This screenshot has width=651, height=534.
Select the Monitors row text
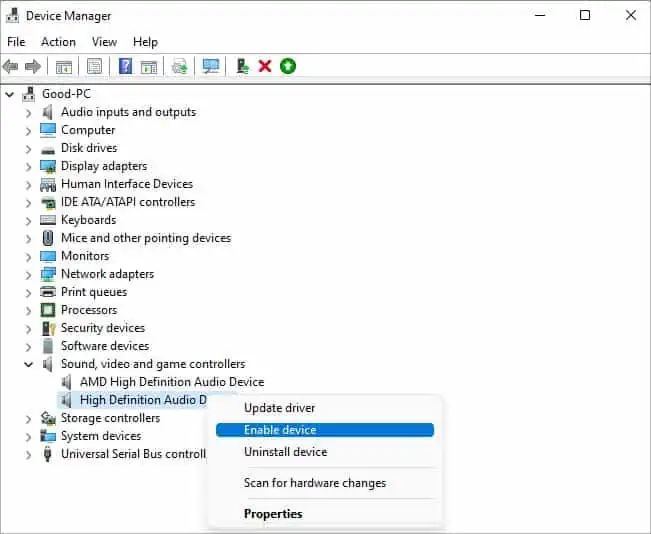coord(85,256)
